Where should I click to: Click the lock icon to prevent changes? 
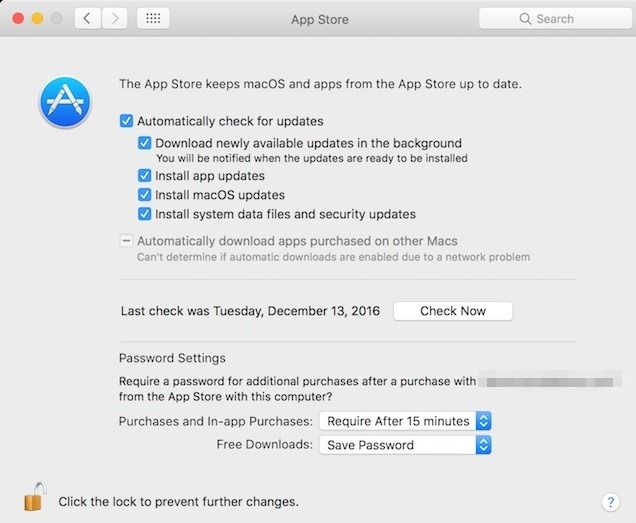[35, 497]
